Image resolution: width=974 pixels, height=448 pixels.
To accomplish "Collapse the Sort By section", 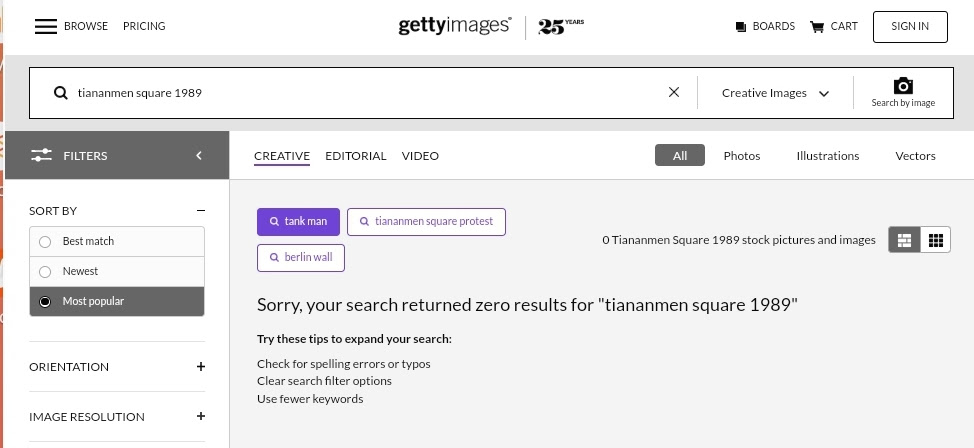I will point(201,211).
